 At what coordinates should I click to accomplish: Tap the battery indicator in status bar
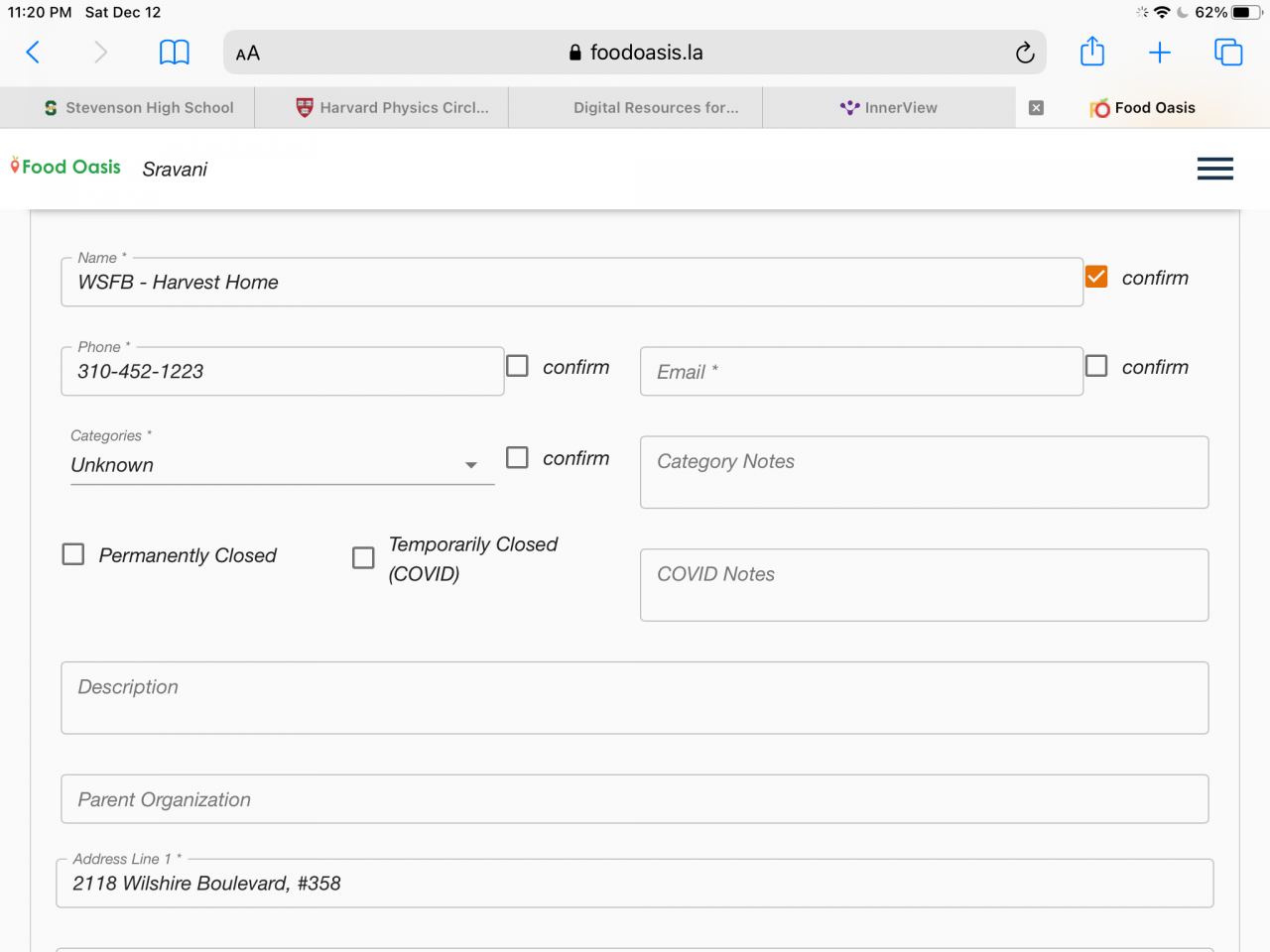[x=1247, y=13]
